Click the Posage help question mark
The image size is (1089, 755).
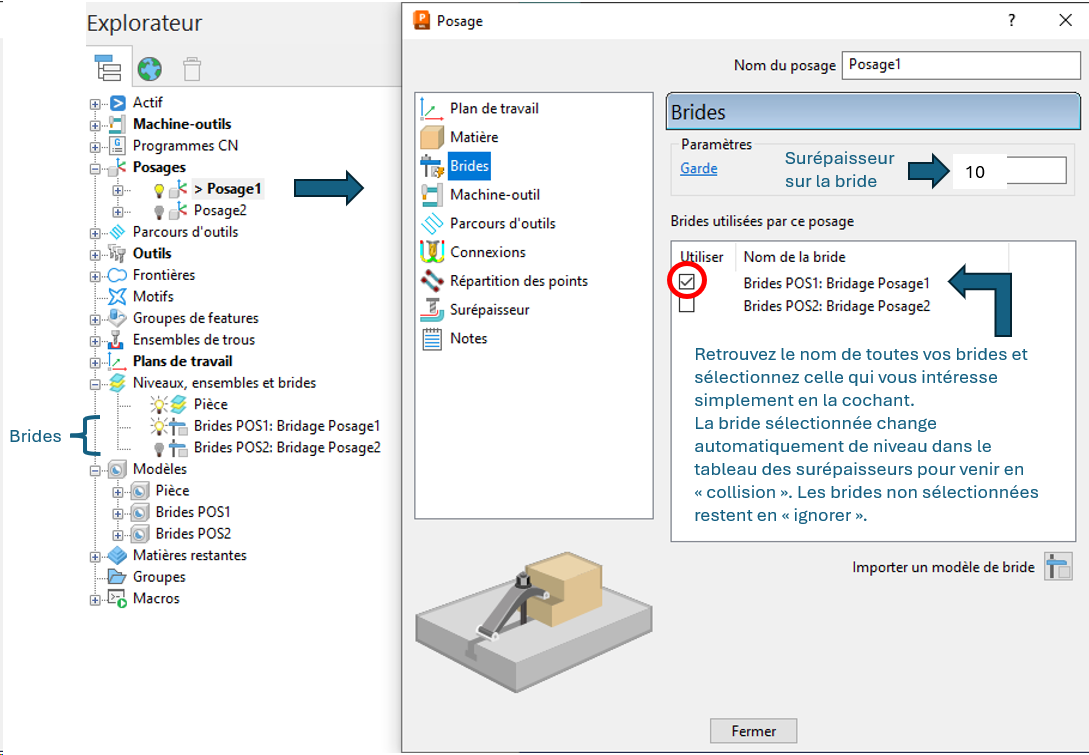coord(1012,20)
